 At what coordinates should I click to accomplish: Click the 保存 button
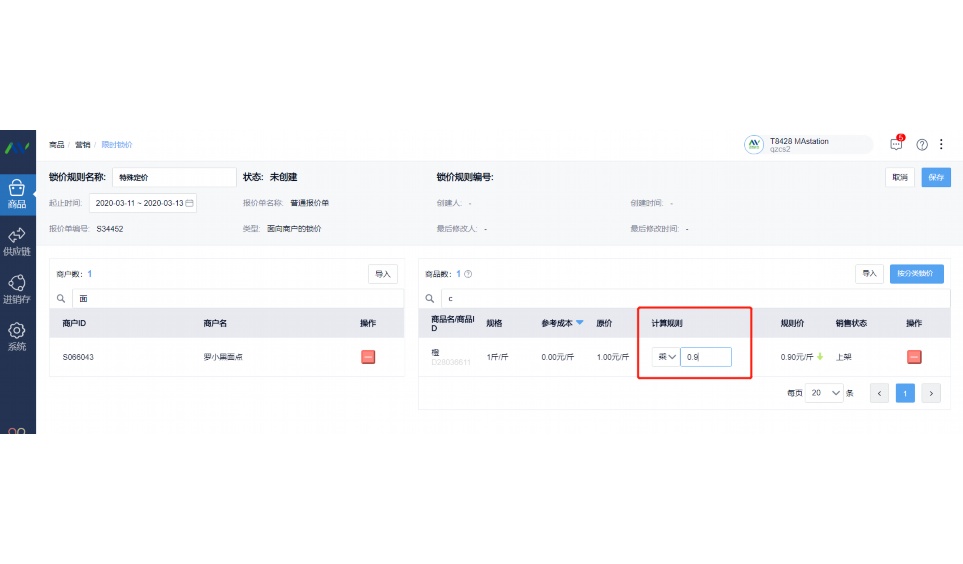click(x=936, y=177)
